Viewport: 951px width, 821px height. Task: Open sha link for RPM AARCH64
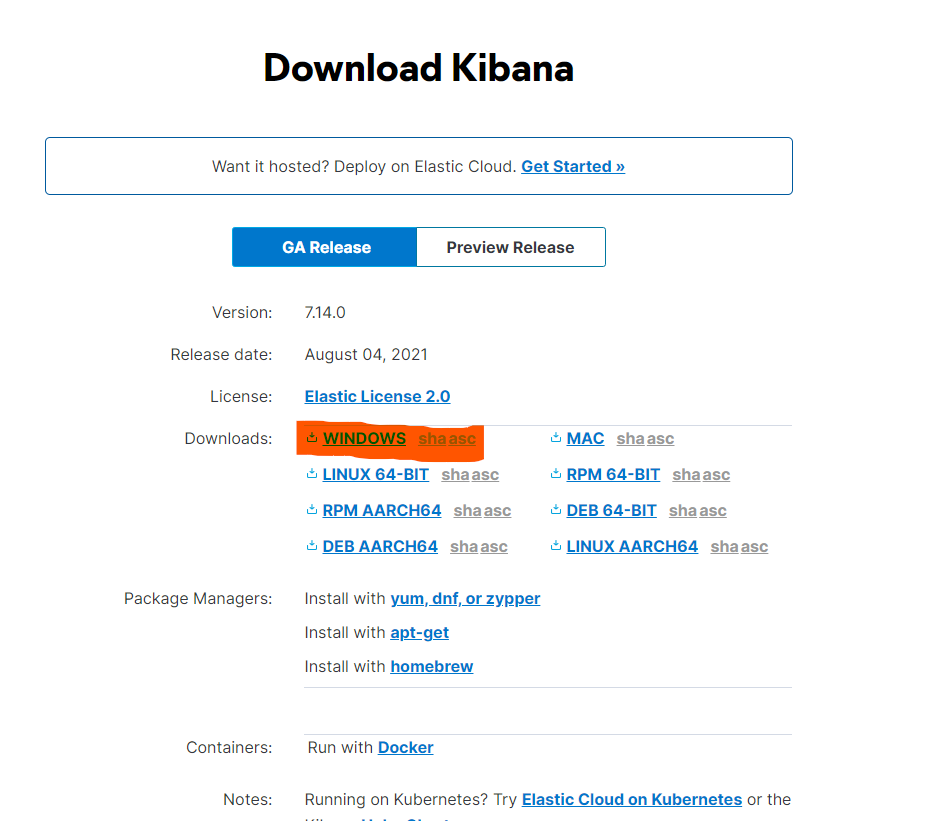(x=468, y=511)
